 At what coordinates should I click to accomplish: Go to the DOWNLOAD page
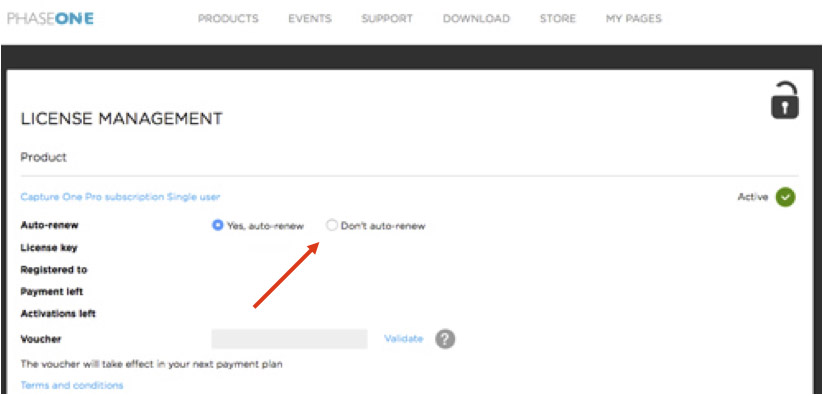(x=476, y=18)
